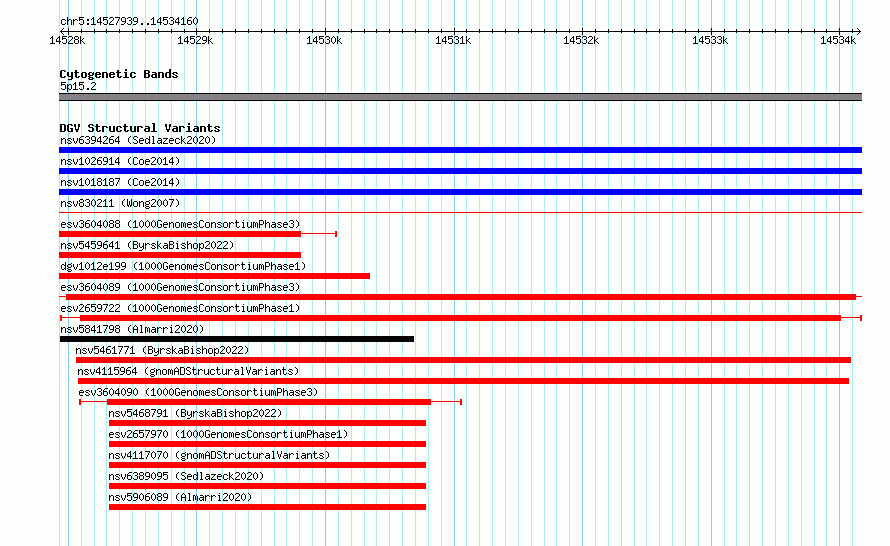Open the nsv1026914 (Coe2014) label
The image size is (890, 546).
tap(120, 161)
